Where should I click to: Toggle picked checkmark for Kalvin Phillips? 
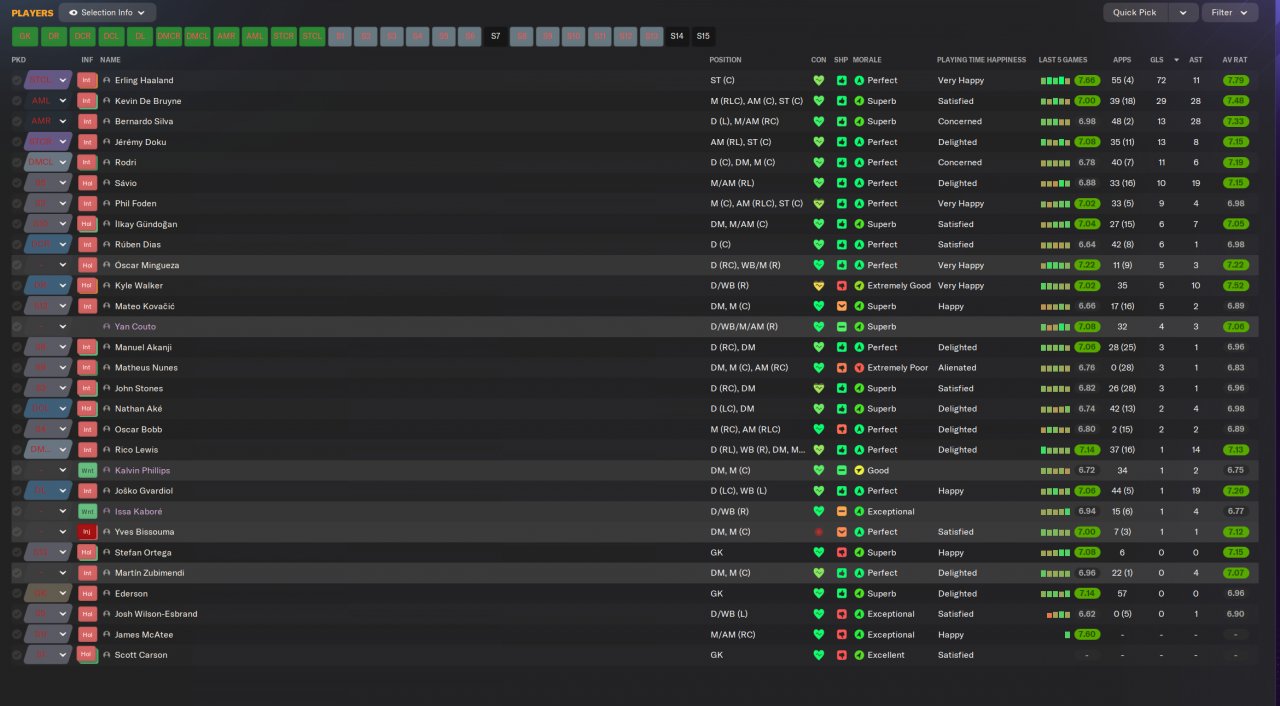point(17,470)
